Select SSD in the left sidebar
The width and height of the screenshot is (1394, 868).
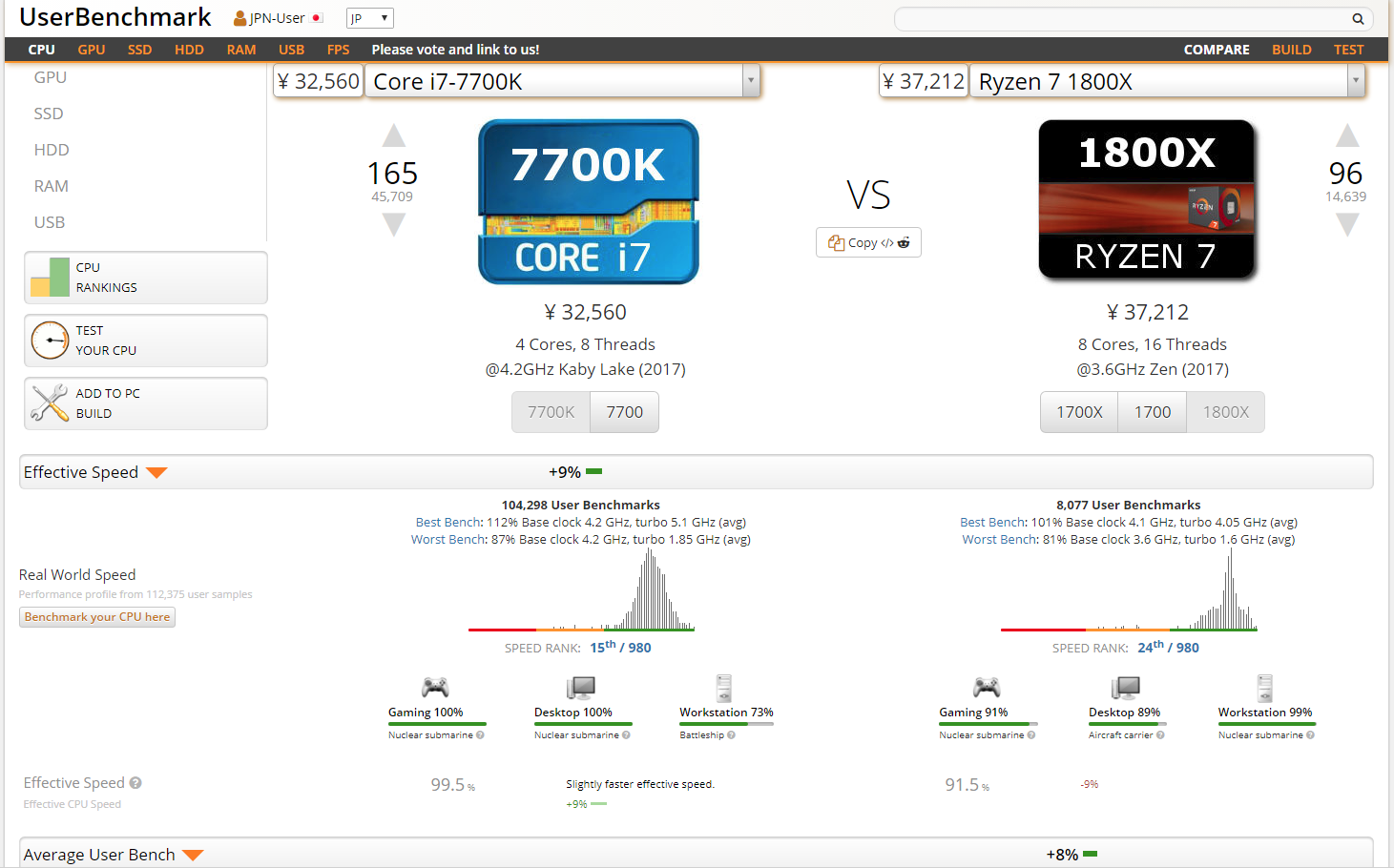click(49, 114)
